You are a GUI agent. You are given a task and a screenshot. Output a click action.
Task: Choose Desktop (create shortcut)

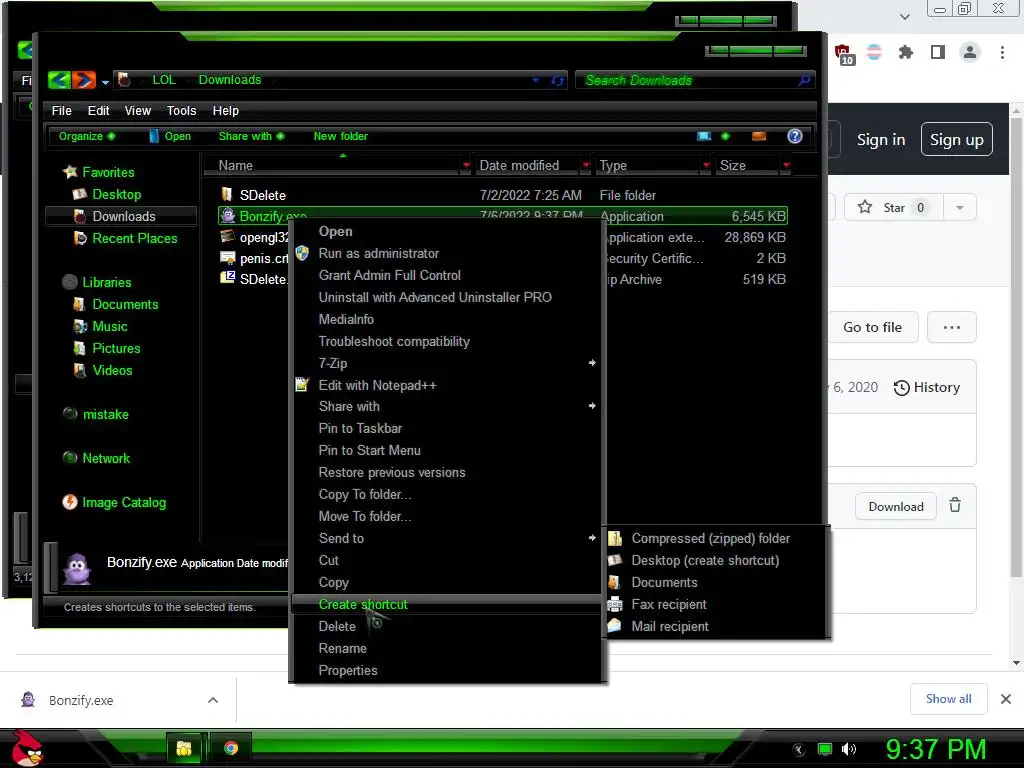705,560
